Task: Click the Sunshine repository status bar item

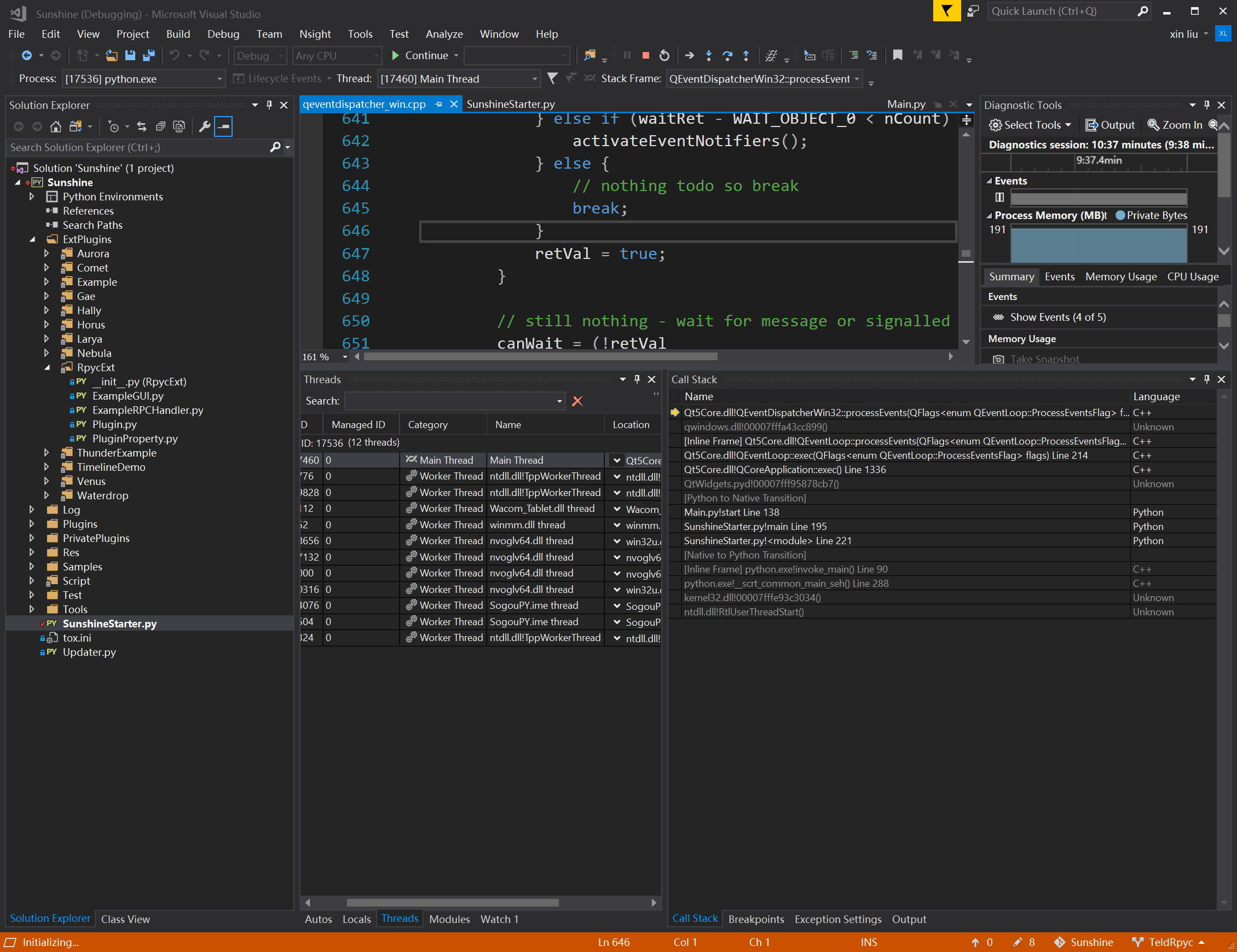Action: click(x=1084, y=942)
